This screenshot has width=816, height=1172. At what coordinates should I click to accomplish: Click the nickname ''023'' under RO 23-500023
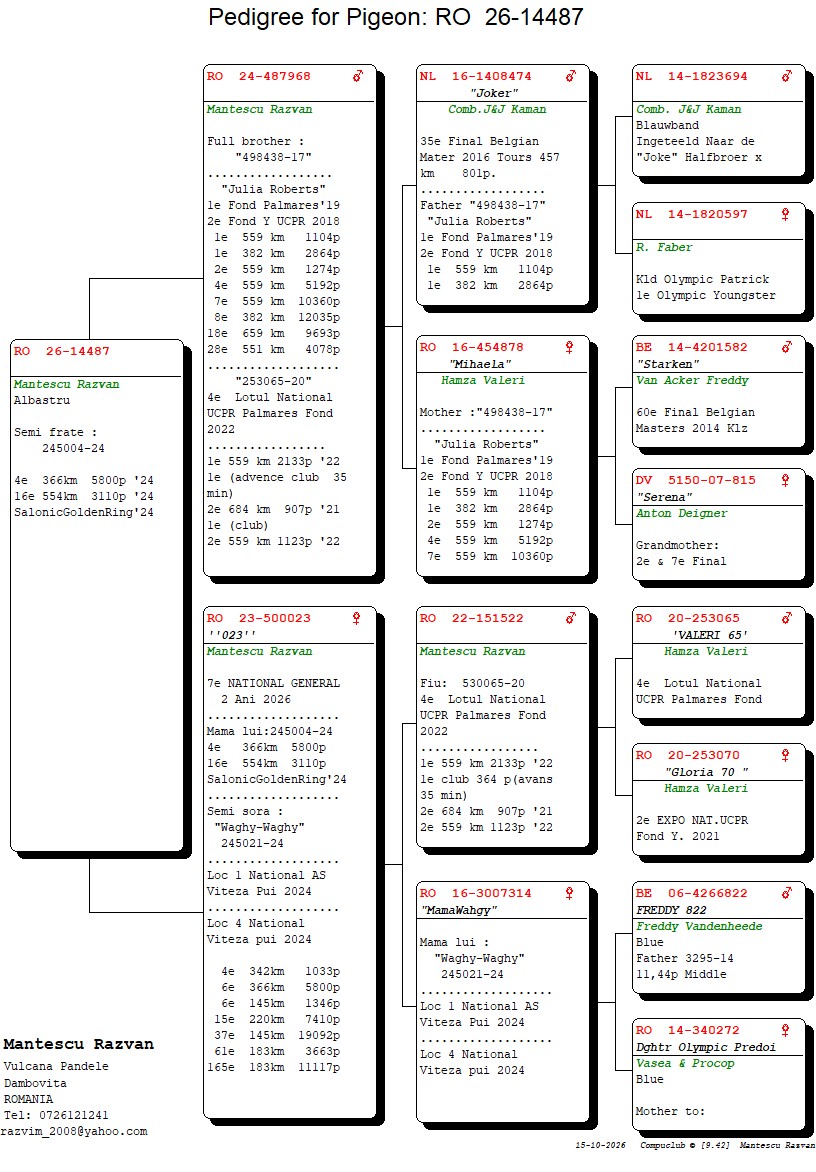pos(232,635)
